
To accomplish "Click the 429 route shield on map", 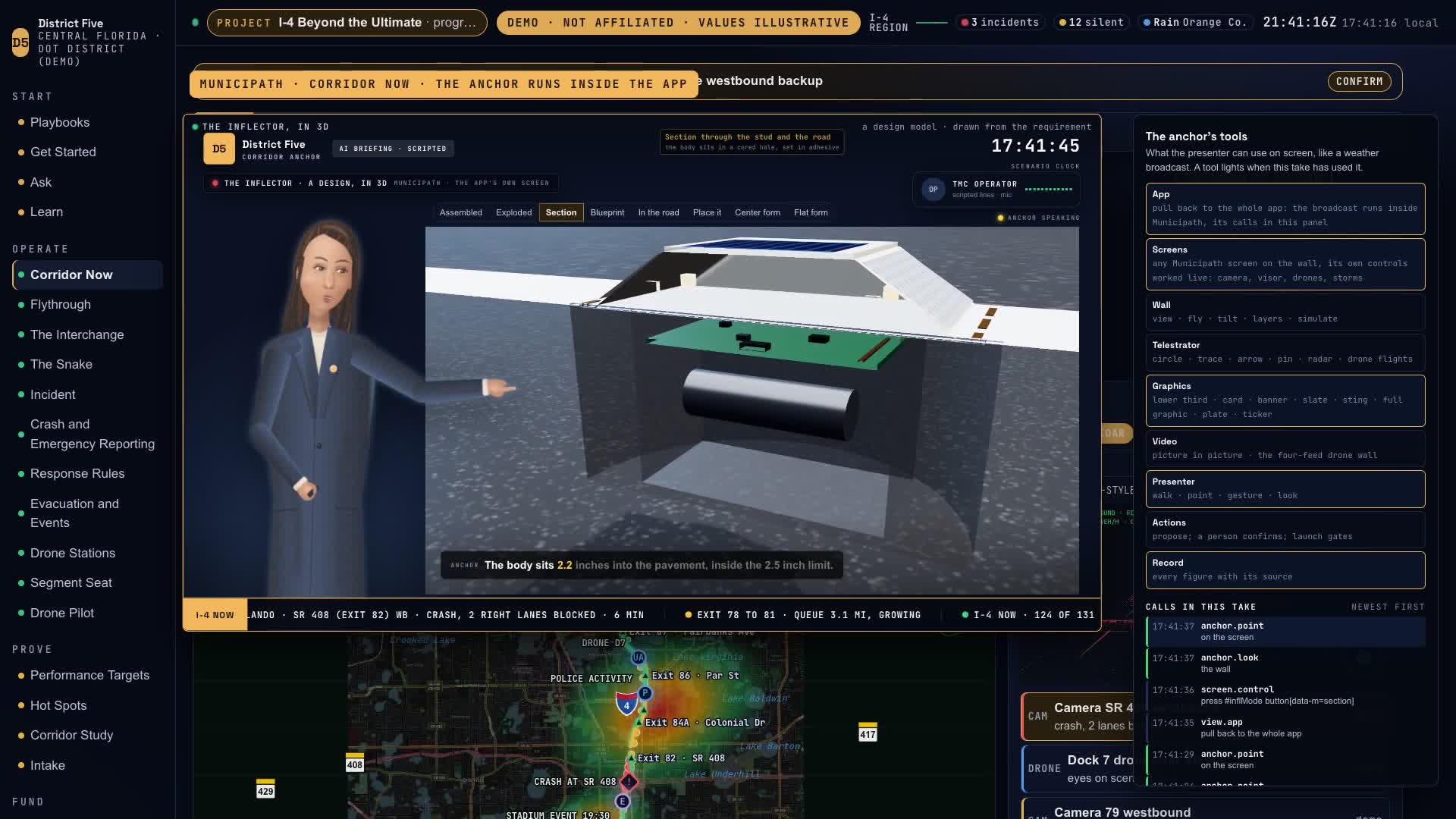I will pyautogui.click(x=265, y=788).
